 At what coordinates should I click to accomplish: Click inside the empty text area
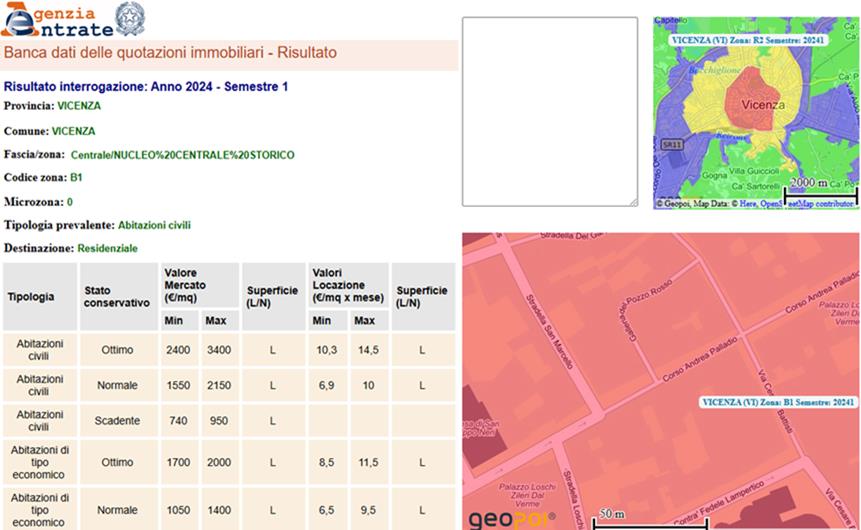pyautogui.click(x=549, y=111)
